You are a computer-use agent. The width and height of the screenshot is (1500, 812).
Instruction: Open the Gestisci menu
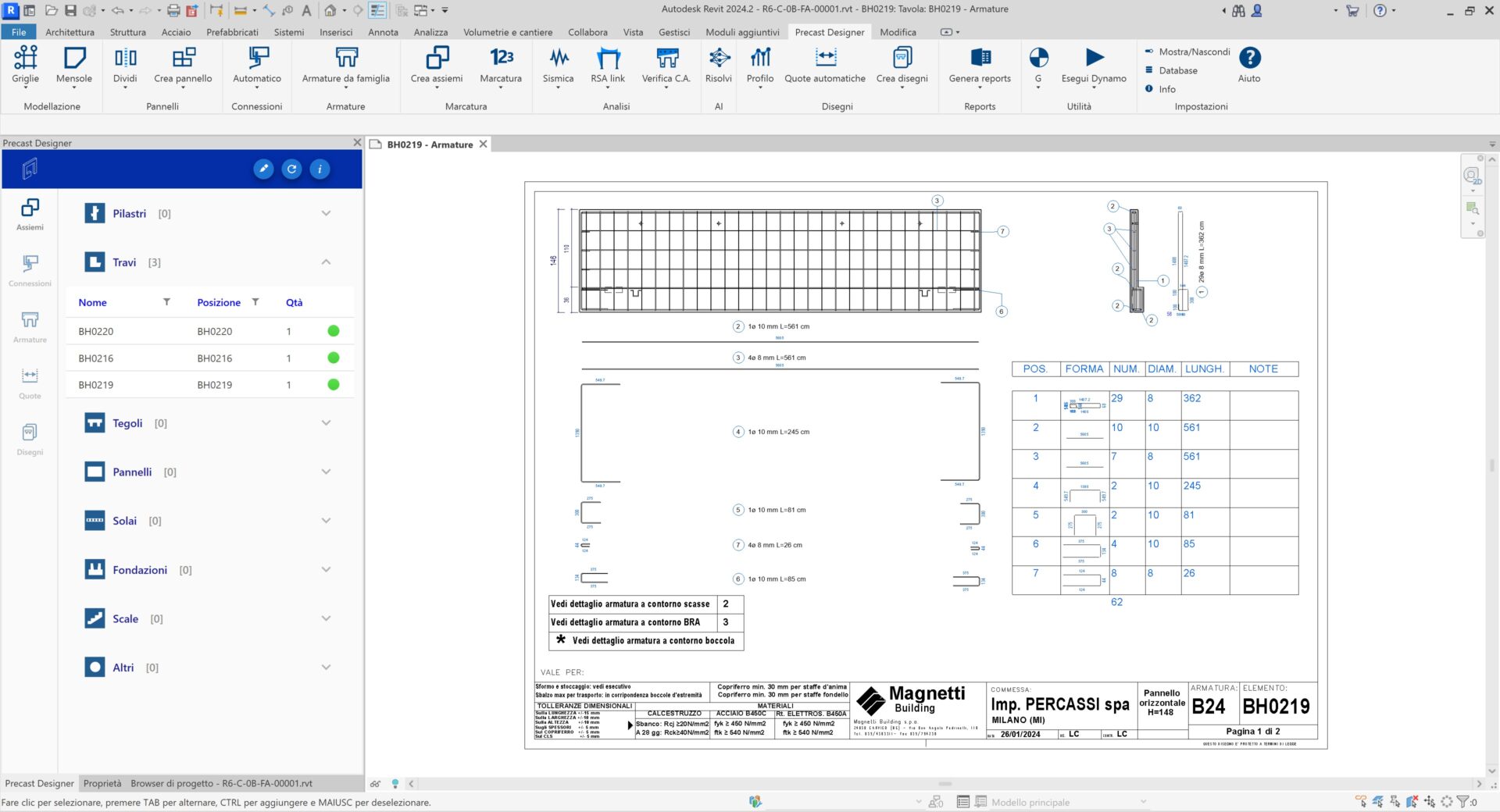pyautogui.click(x=673, y=32)
